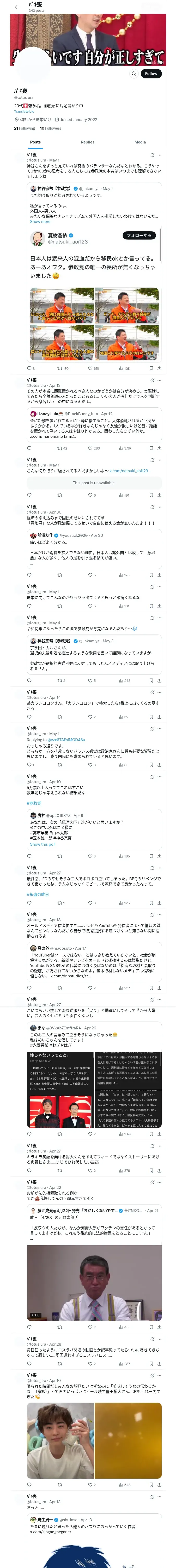Click the share icon on the Apr 30 post
Image resolution: width=176 pixels, height=1568 pixels.
(x=160, y=575)
